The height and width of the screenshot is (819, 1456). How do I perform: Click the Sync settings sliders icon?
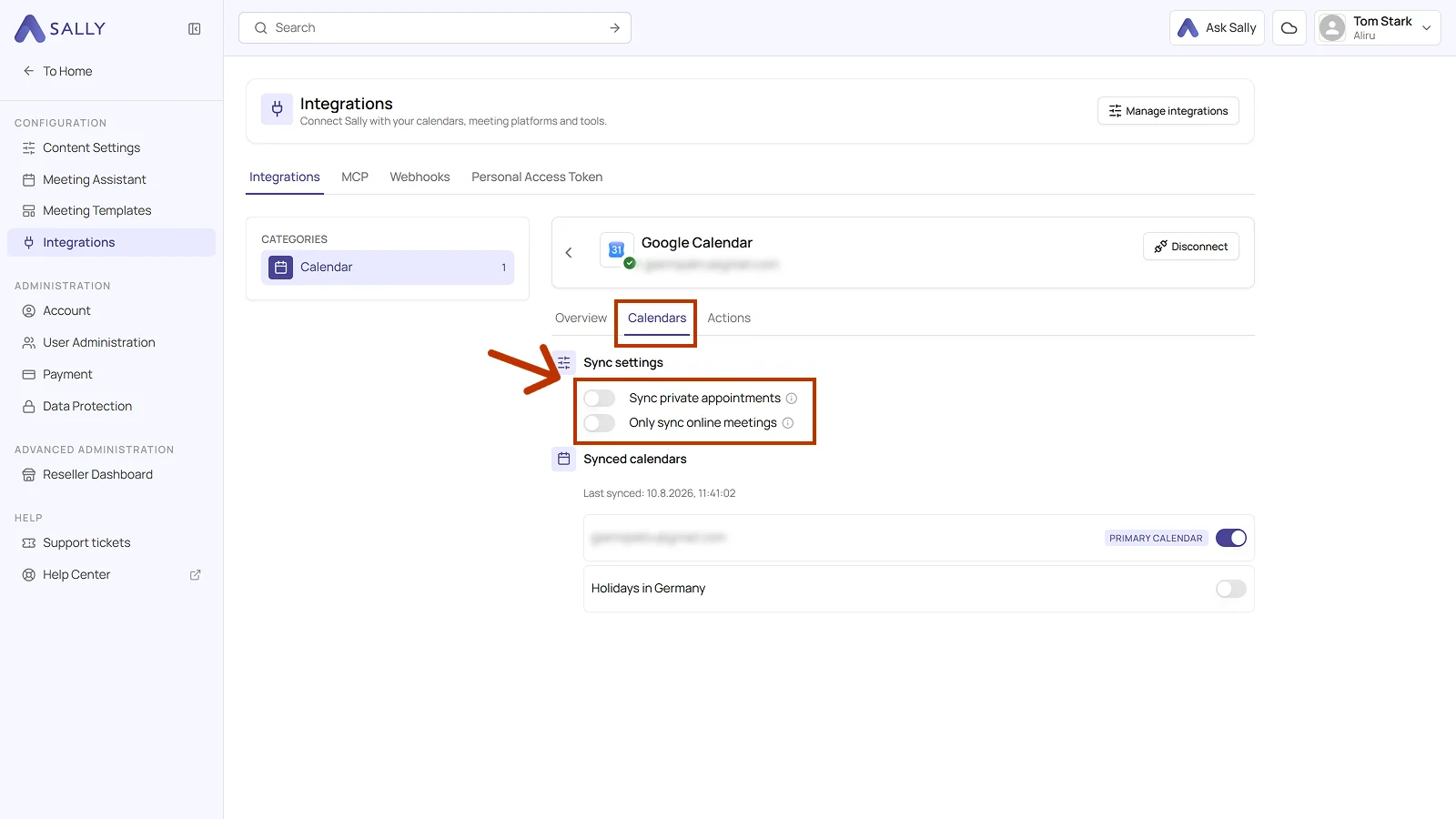[564, 362]
